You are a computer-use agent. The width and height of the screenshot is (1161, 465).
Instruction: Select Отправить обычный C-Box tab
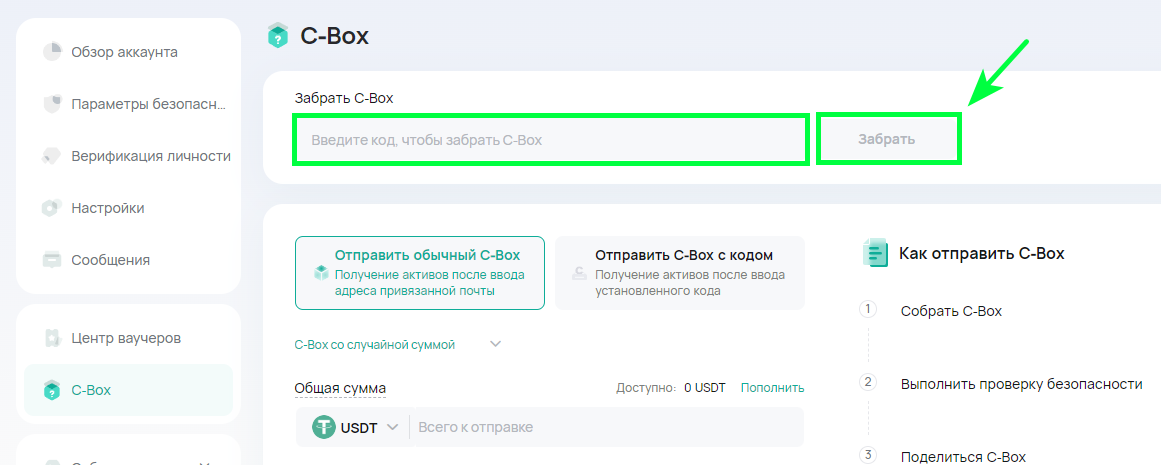pos(420,273)
